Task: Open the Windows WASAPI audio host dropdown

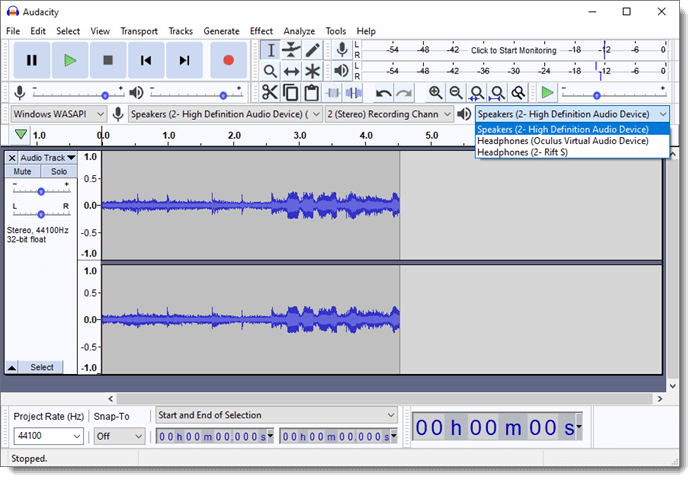Action: tap(59, 114)
